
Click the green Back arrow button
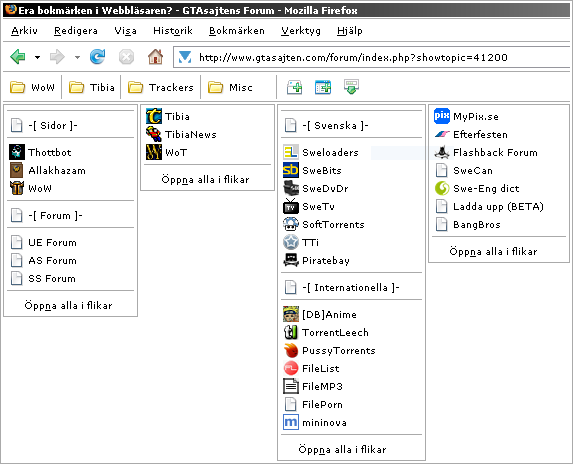point(18,57)
